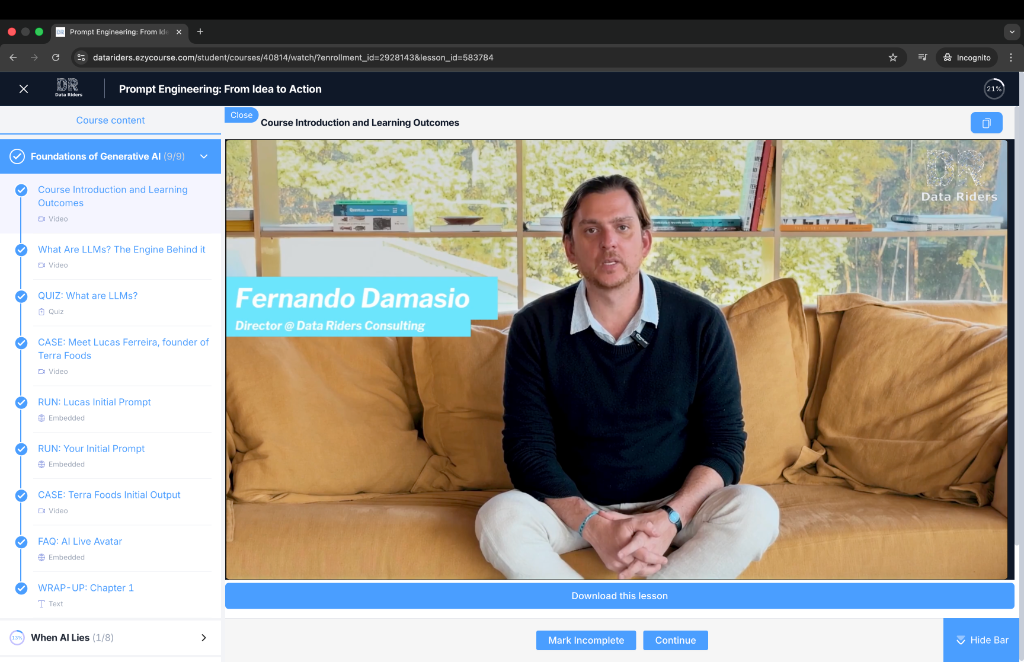1024x662 pixels.
Task: Click embedded icon under FAQ: AI Live Avatar
Action: (x=42, y=558)
